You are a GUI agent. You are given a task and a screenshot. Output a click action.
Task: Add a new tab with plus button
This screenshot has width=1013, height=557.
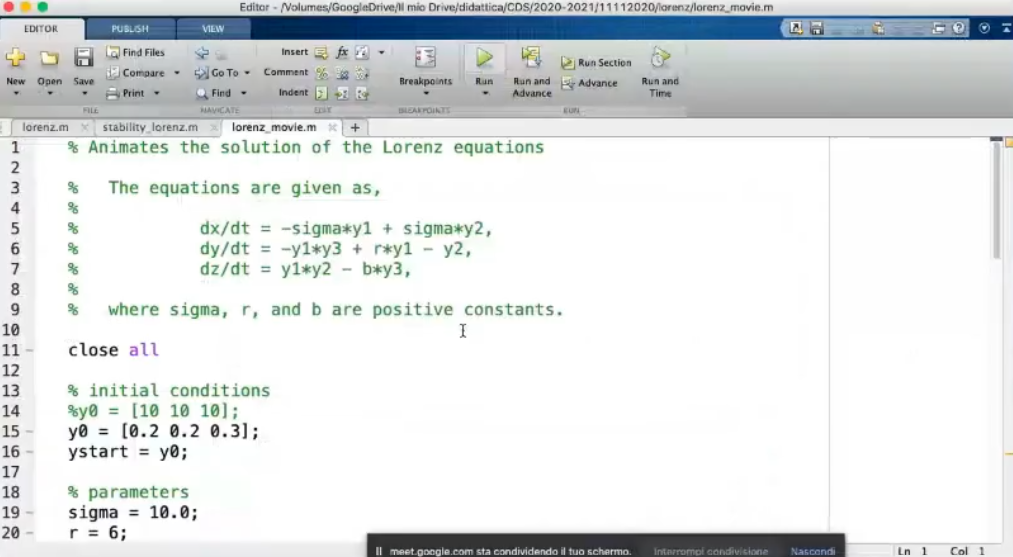pyautogui.click(x=354, y=128)
